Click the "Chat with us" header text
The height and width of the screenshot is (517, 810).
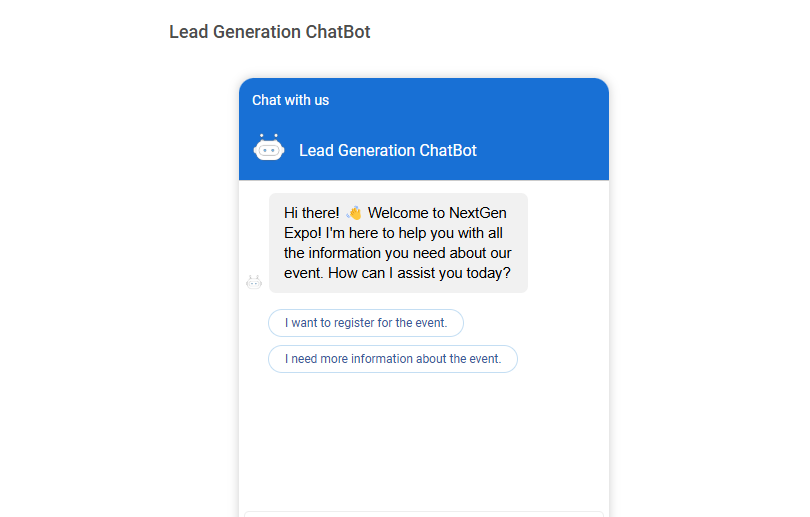click(x=290, y=100)
